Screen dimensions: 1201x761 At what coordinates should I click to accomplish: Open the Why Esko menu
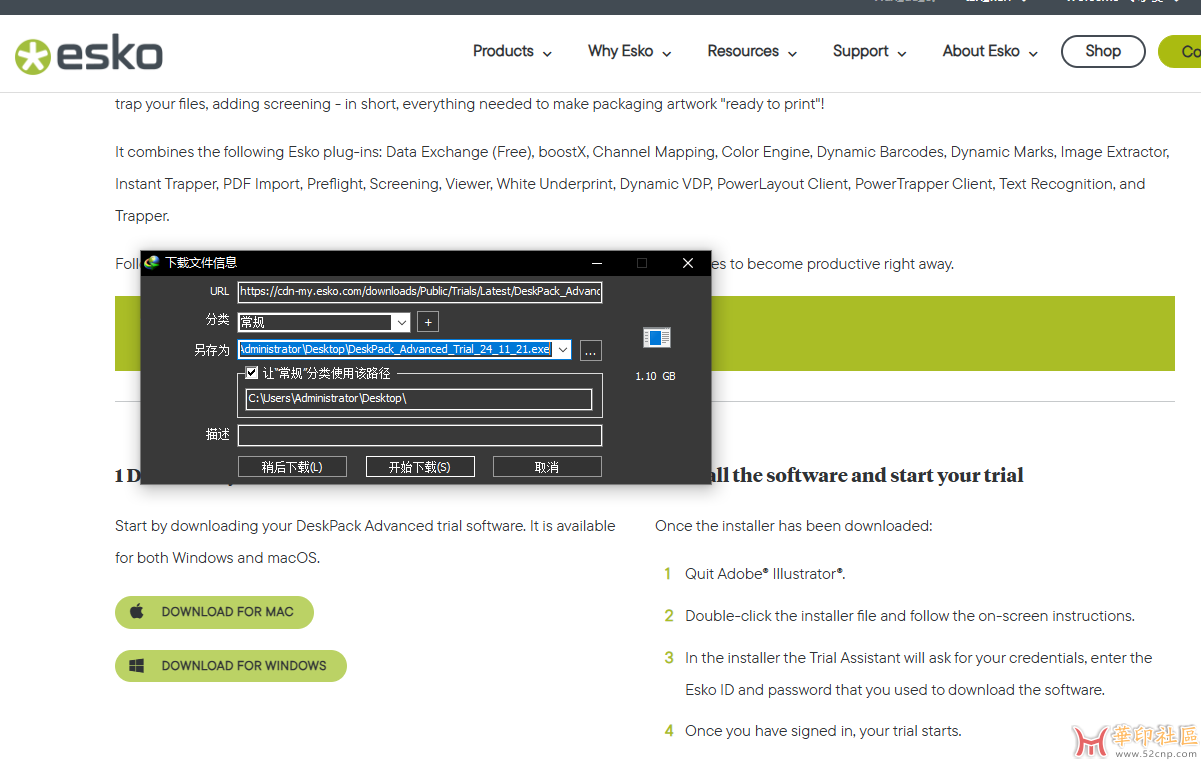[629, 51]
